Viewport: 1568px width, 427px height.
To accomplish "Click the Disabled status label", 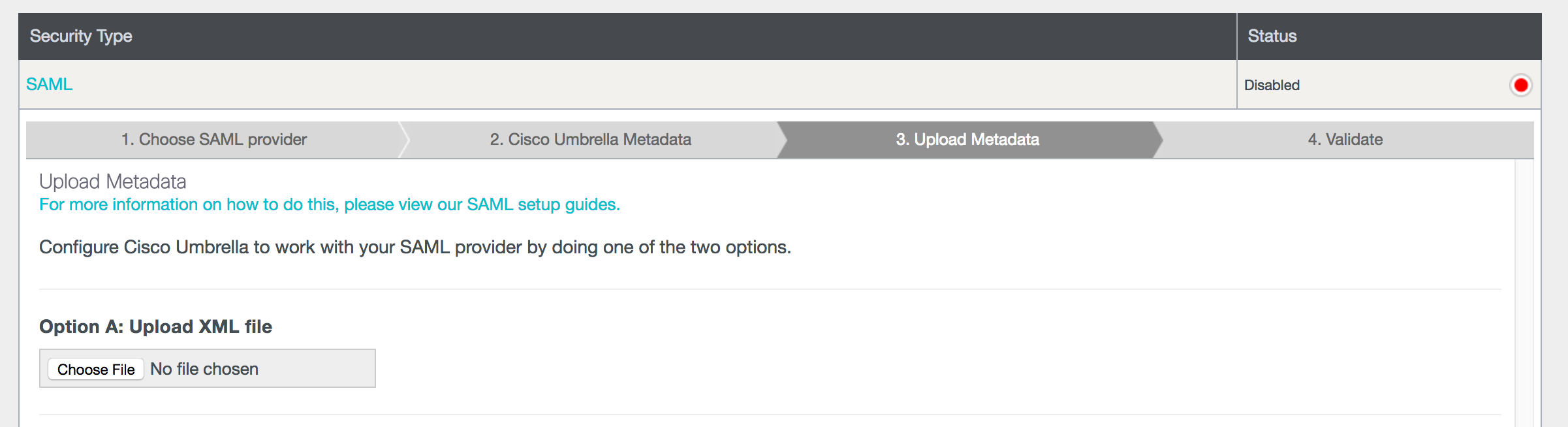I will [1272, 85].
